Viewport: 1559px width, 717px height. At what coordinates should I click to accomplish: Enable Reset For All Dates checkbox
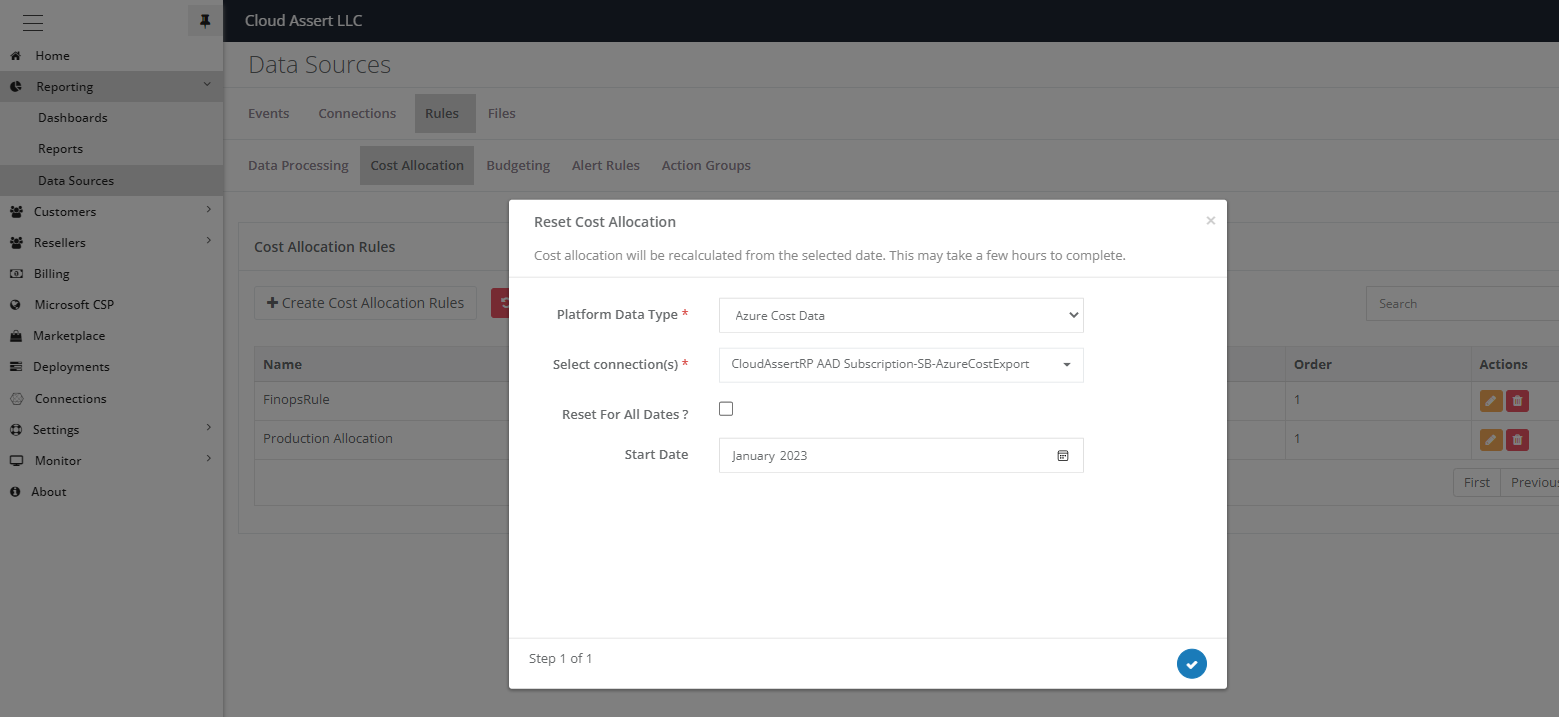click(x=726, y=409)
